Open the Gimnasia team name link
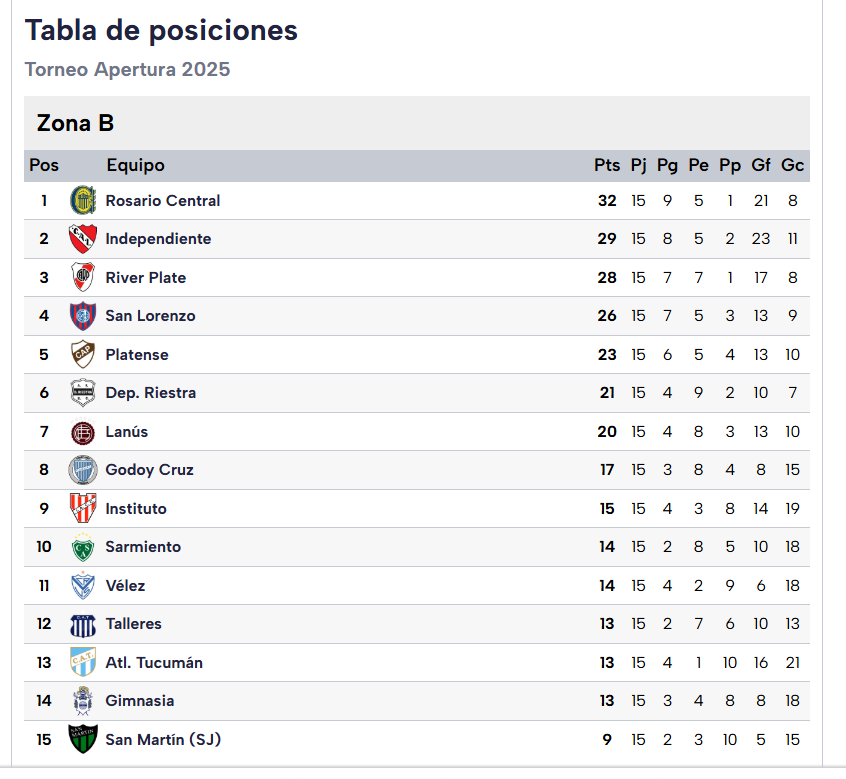 [140, 701]
